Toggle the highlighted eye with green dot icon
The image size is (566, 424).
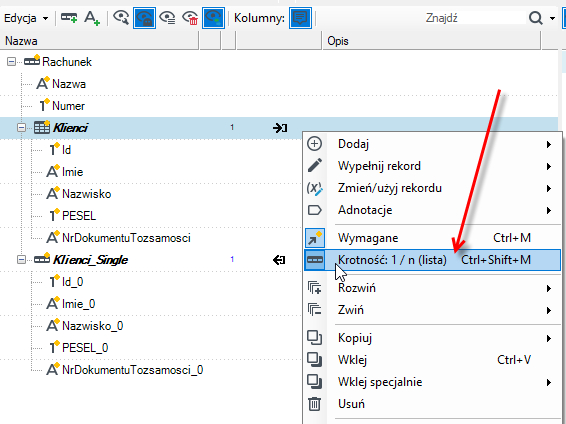coord(213,18)
